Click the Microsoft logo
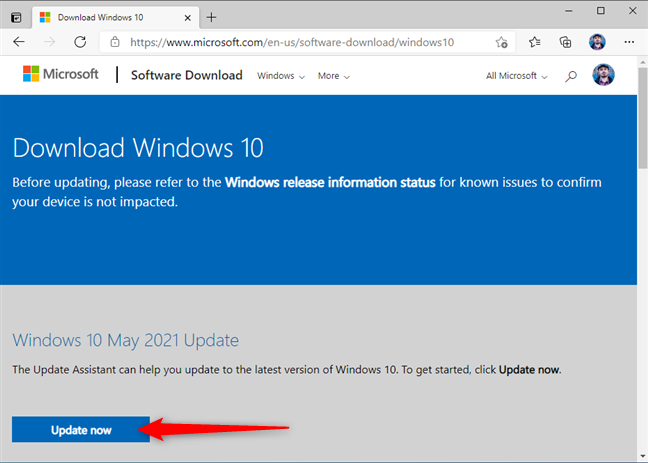648x463 pixels. (x=60, y=75)
